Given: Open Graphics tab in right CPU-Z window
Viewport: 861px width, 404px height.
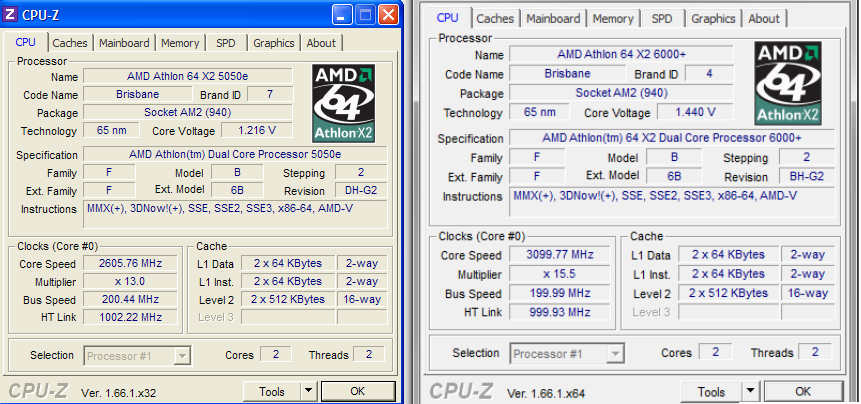Looking at the screenshot, I should (x=713, y=19).
